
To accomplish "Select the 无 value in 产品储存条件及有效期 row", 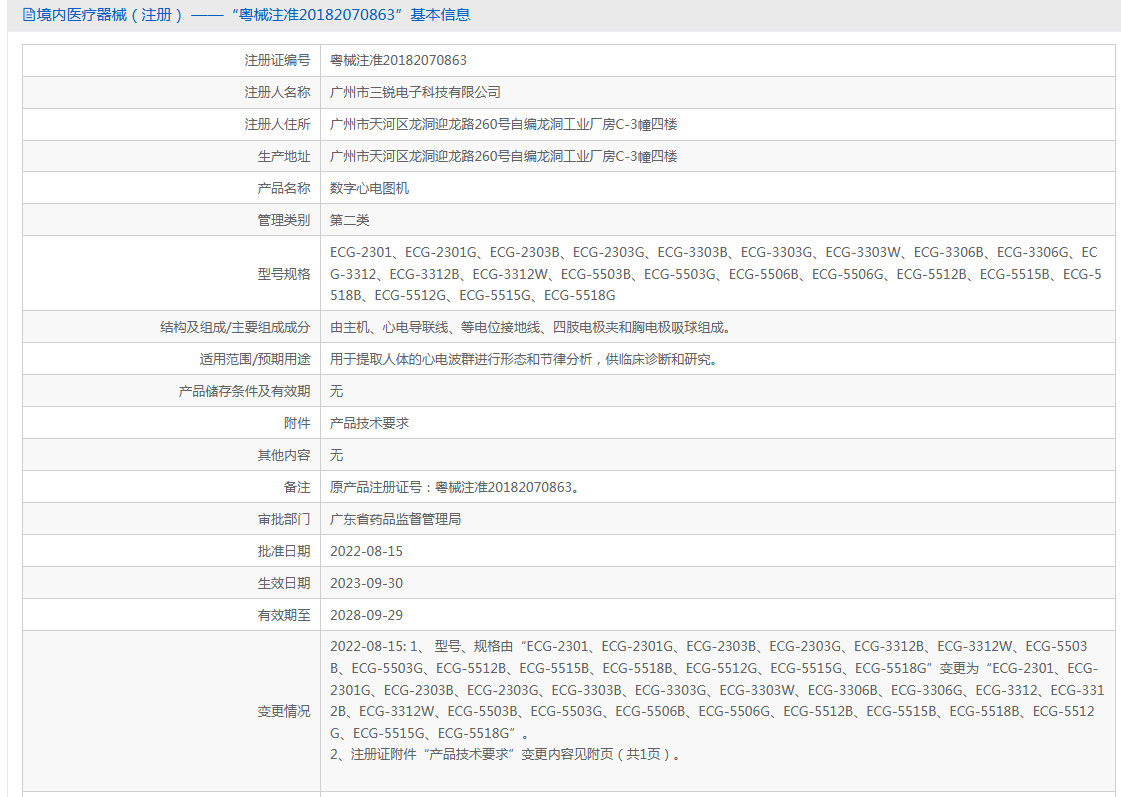I will [x=337, y=392].
